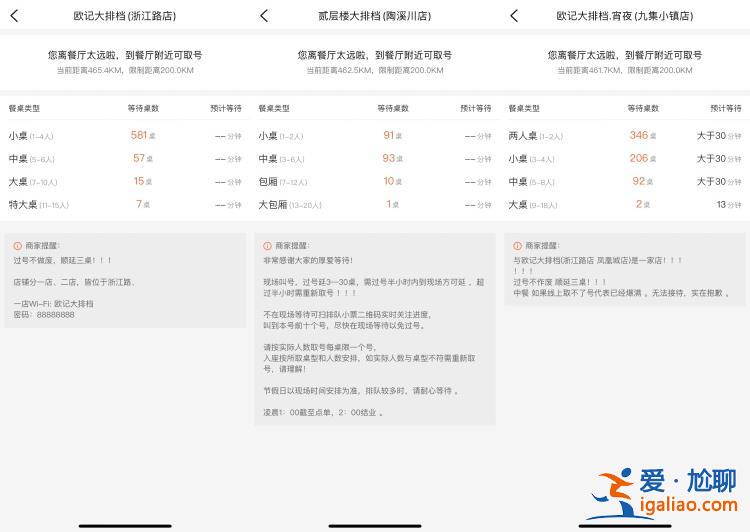
Task: Select 大桌 (9-18人) row in 九集小镇店
Action: [x=625, y=205]
